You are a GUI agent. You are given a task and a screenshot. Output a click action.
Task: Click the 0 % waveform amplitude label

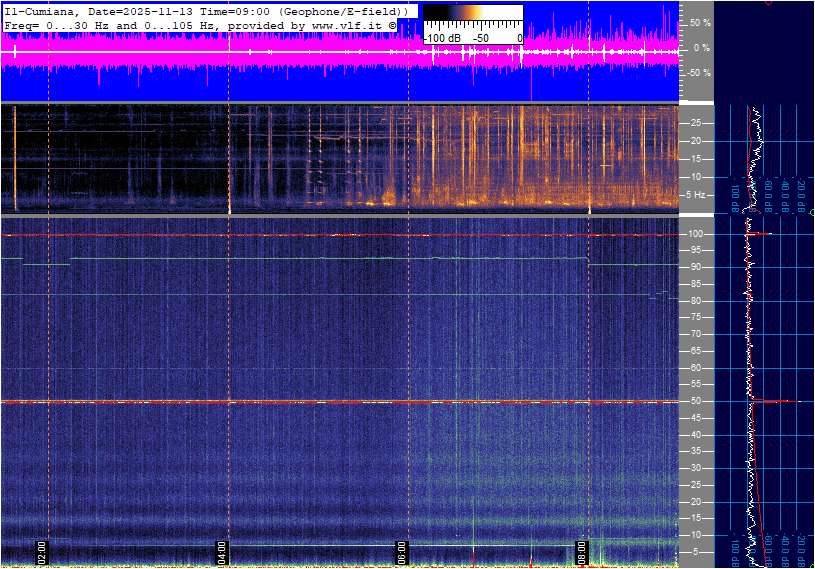702,47
